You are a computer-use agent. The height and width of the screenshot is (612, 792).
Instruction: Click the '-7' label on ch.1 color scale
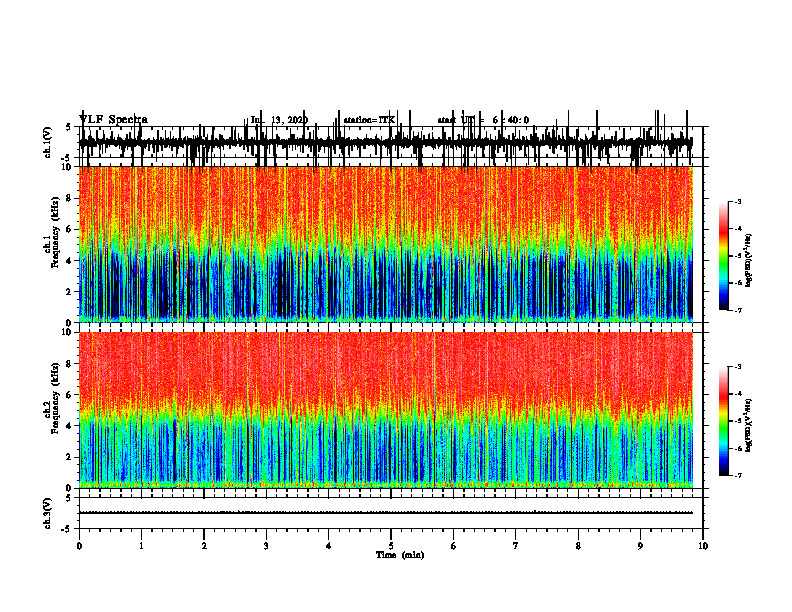pyautogui.click(x=737, y=310)
